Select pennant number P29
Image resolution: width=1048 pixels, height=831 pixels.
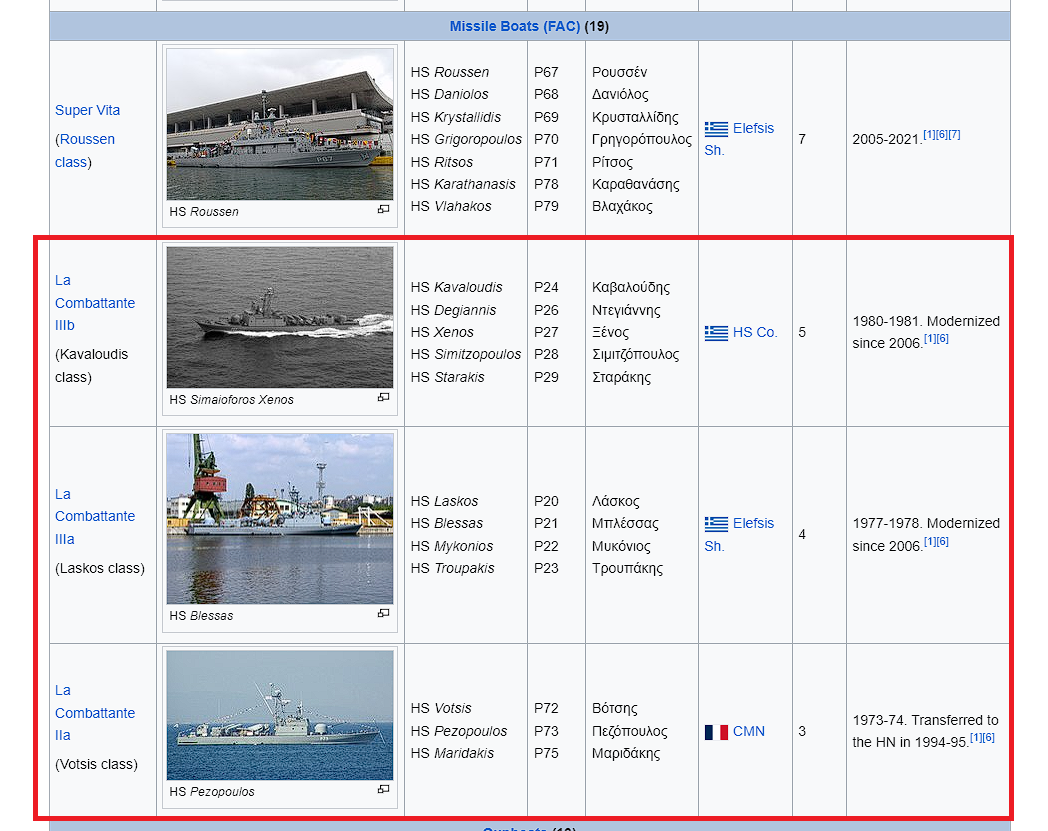pos(546,377)
